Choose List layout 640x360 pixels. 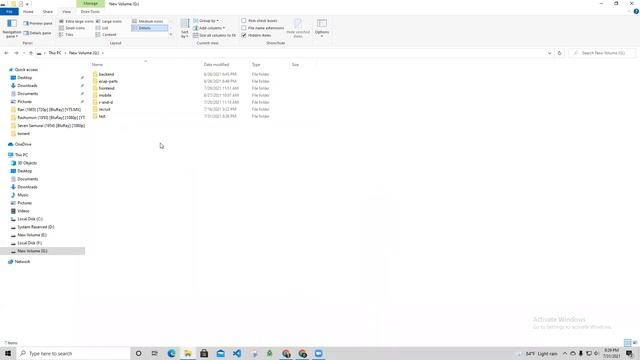102,28
